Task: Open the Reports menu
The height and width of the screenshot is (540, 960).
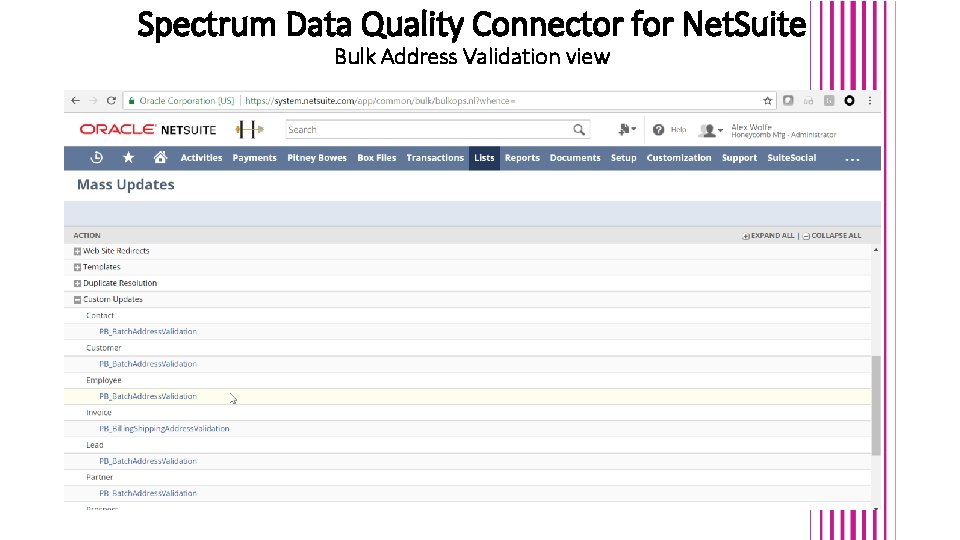Action: pyautogui.click(x=522, y=157)
